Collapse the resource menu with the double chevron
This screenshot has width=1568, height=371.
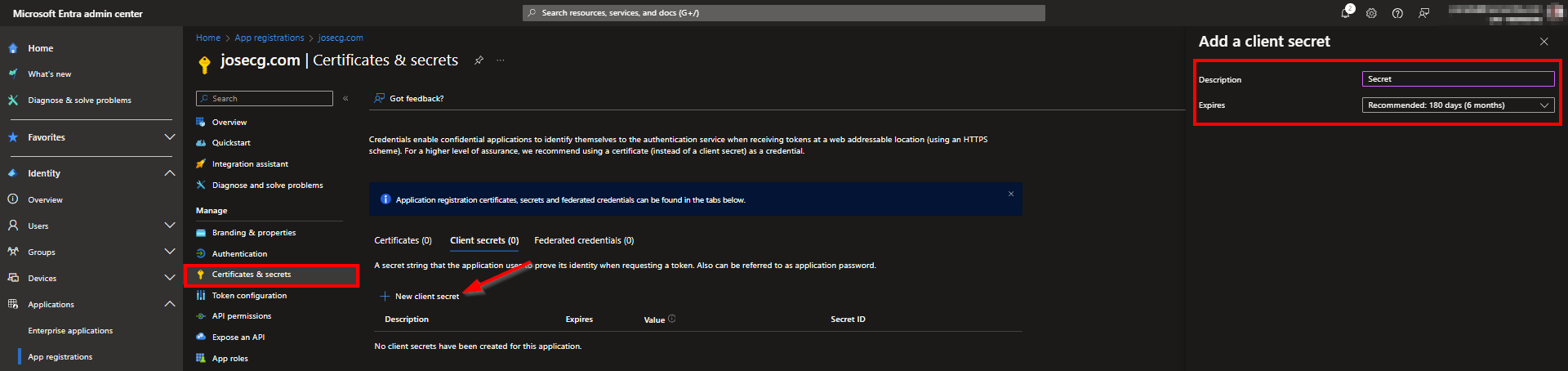(x=345, y=99)
